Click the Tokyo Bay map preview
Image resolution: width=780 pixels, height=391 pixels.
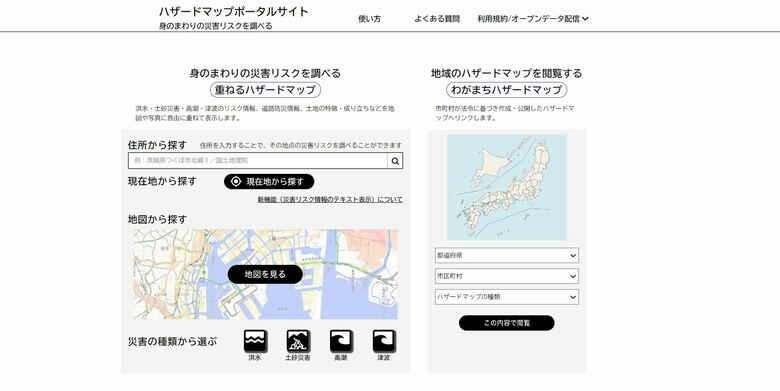point(265,274)
